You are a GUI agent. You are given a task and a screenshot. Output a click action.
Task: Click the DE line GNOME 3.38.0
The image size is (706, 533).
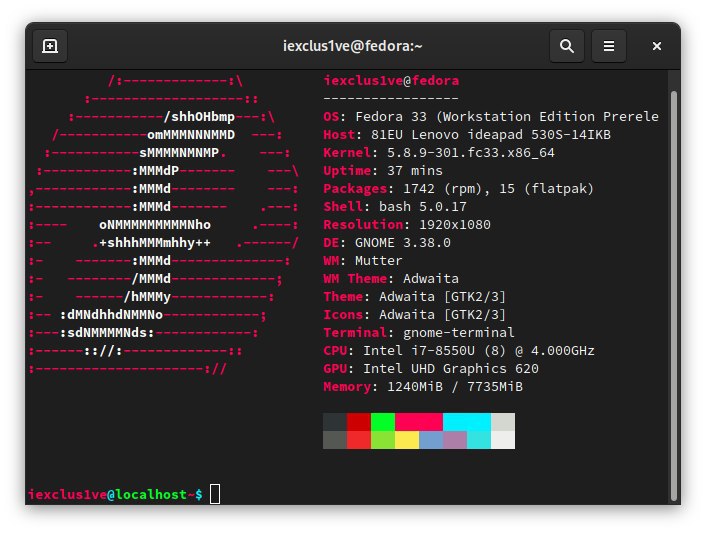[x=387, y=243]
